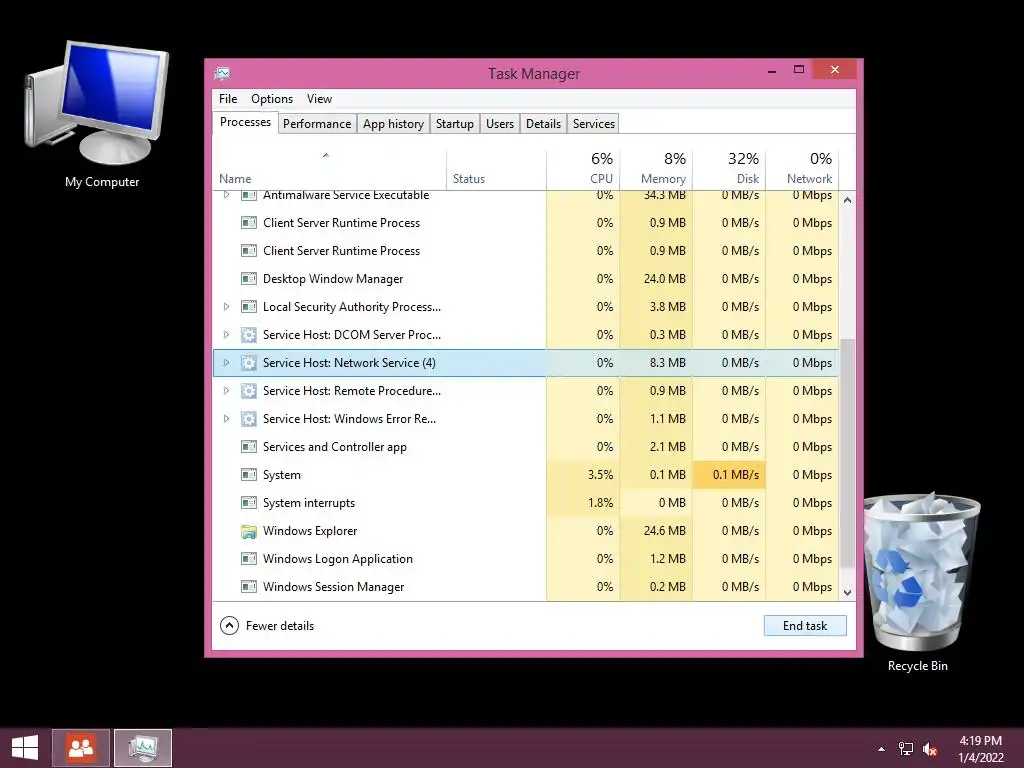
Task: Click the Windows Logon Application icon
Action: pyautogui.click(x=249, y=559)
